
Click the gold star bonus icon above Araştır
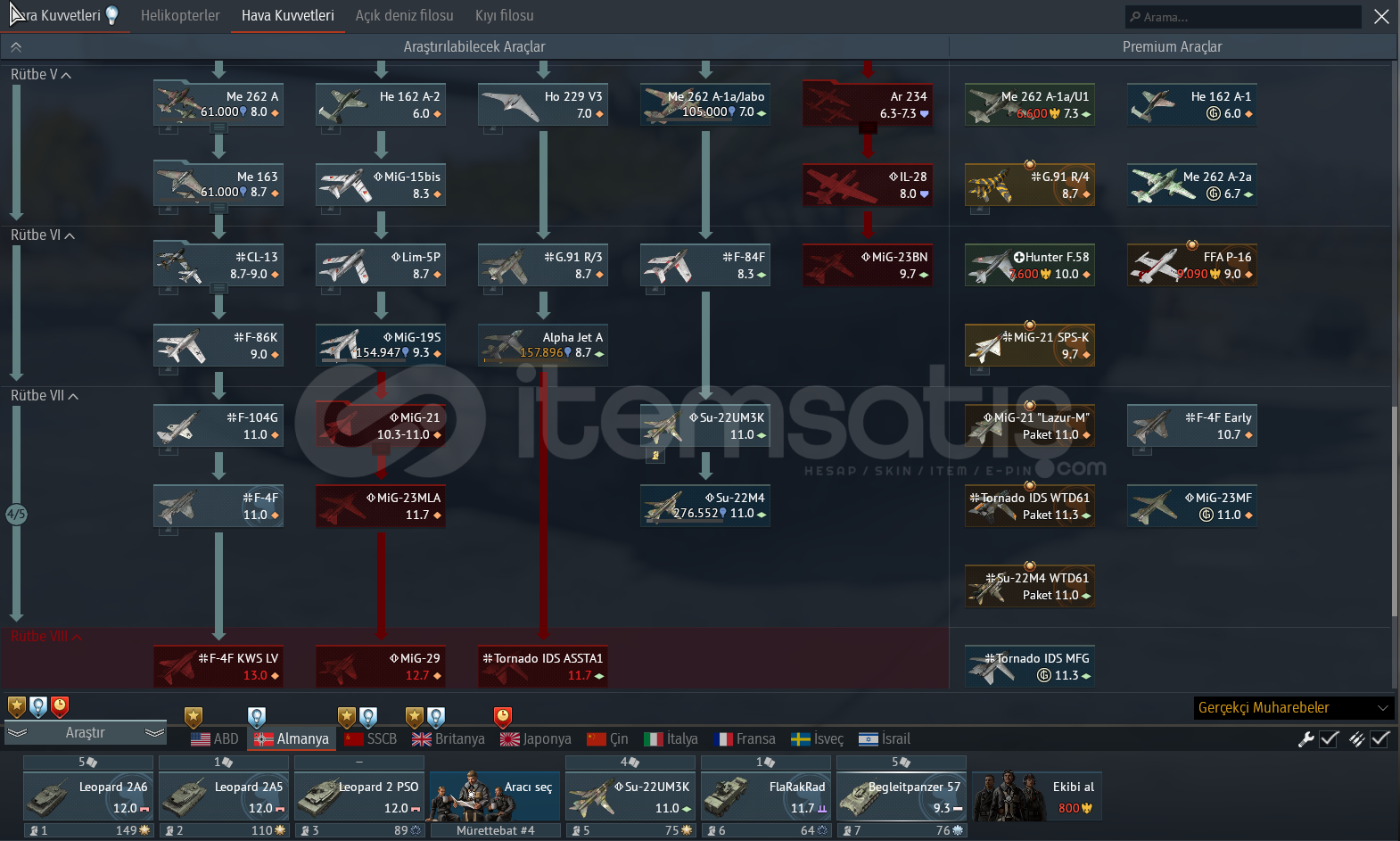coord(17,707)
